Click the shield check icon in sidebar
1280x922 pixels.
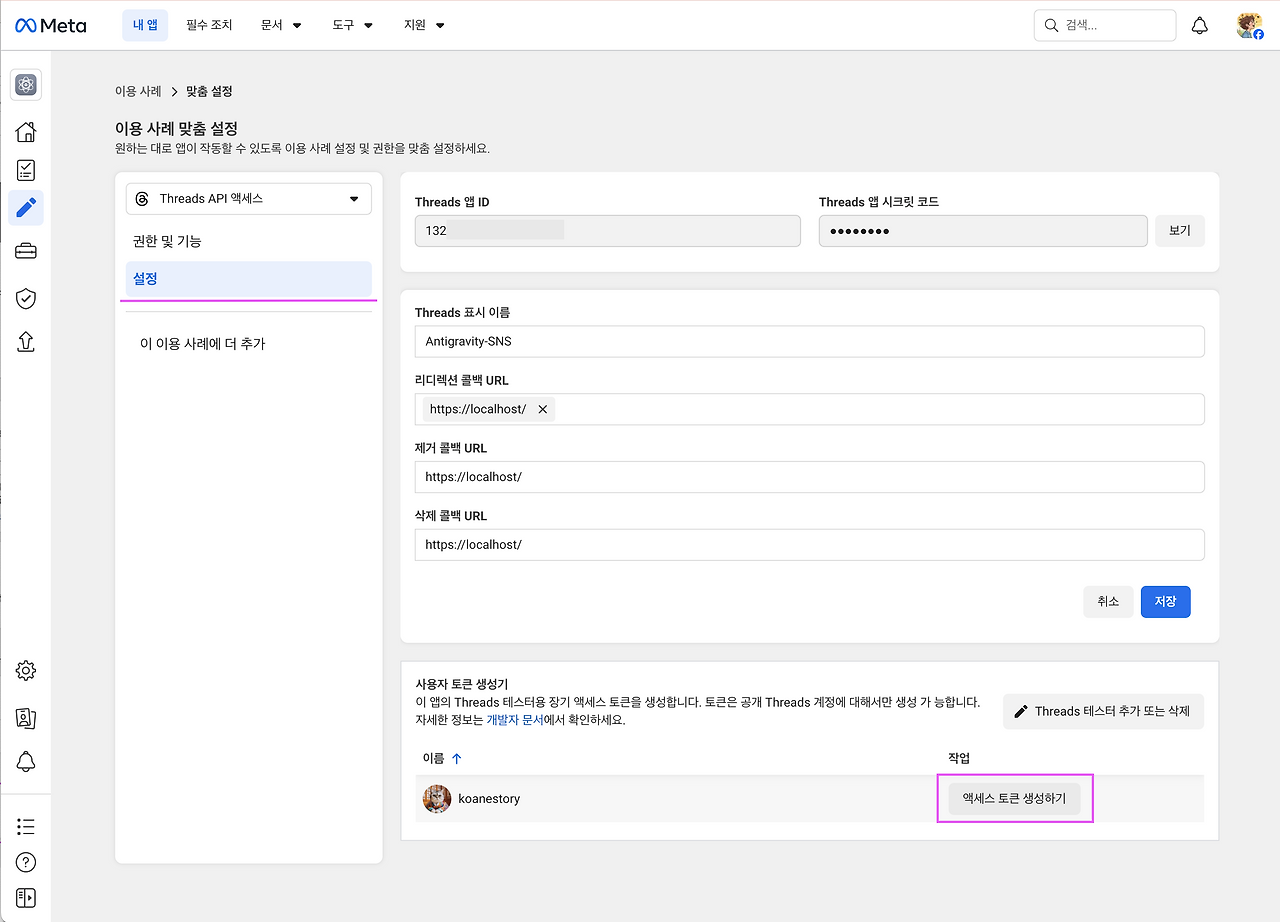coord(26,298)
